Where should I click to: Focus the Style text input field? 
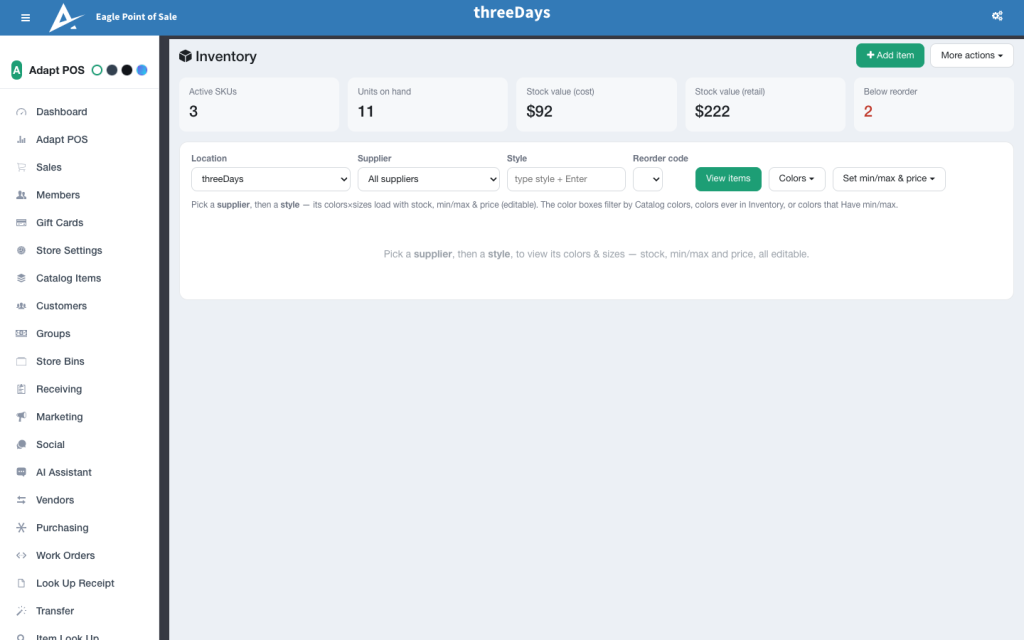pyautogui.click(x=566, y=179)
